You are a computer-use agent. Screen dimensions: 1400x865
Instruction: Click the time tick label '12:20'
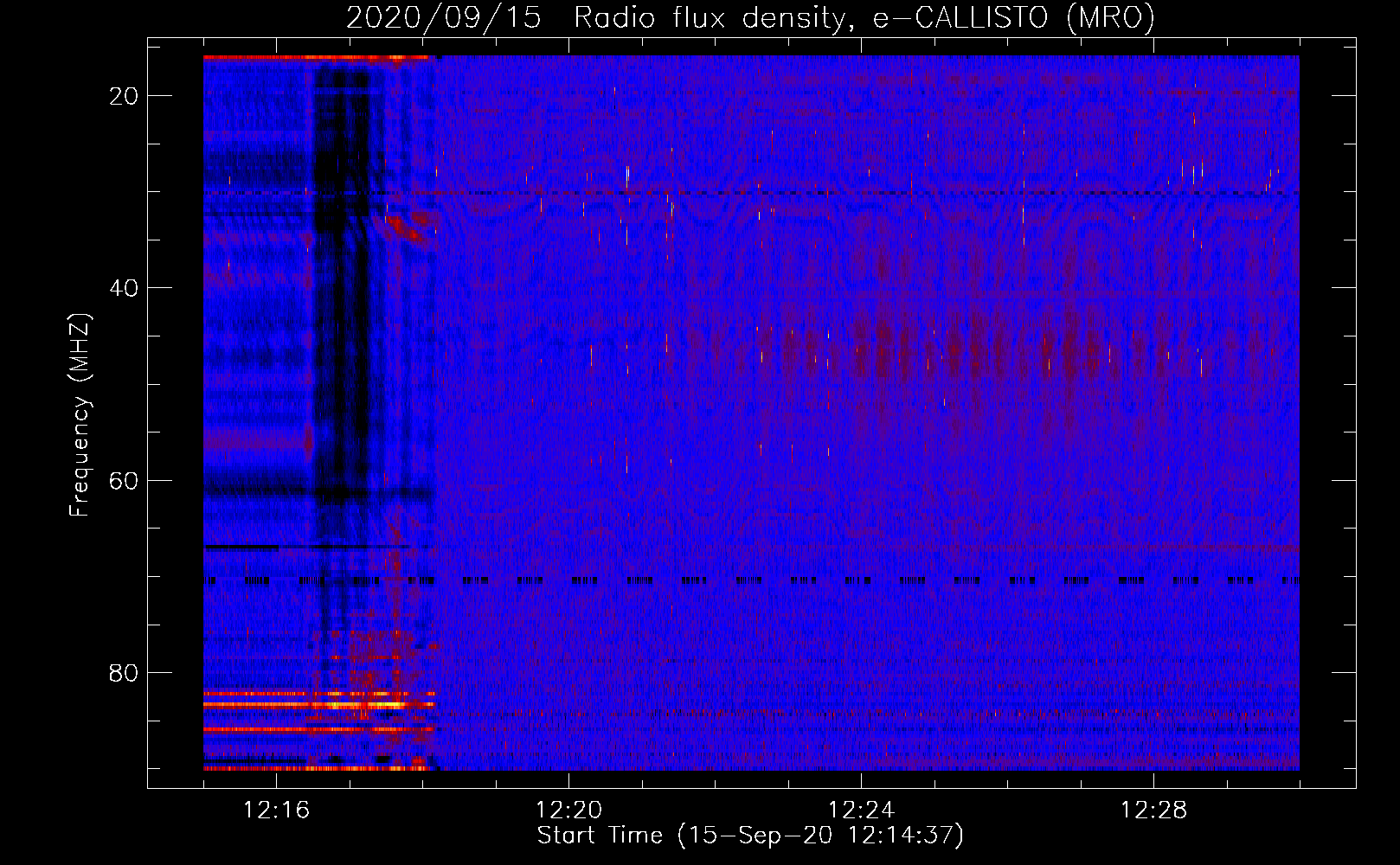tap(569, 811)
